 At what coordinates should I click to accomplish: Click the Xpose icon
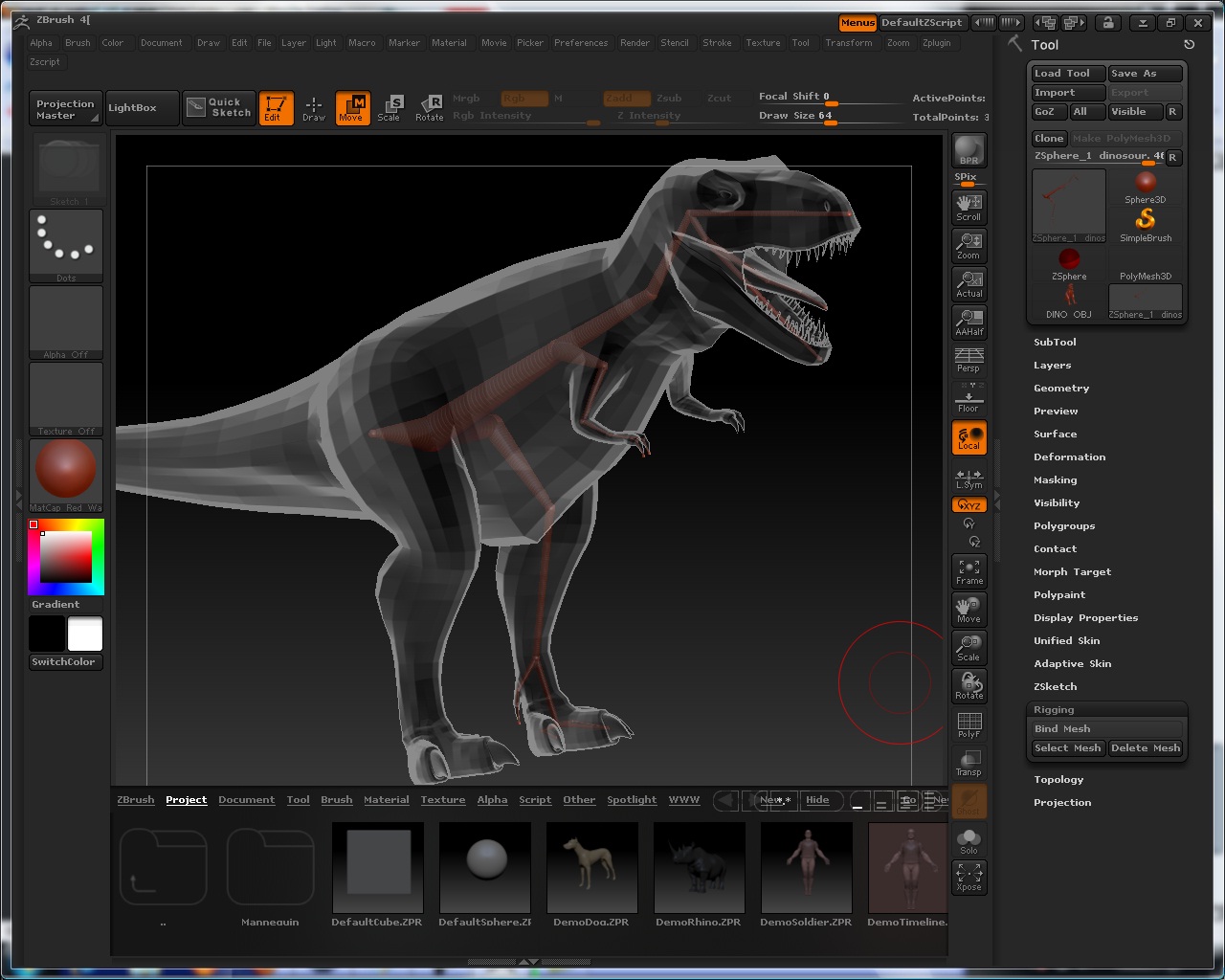point(969,878)
